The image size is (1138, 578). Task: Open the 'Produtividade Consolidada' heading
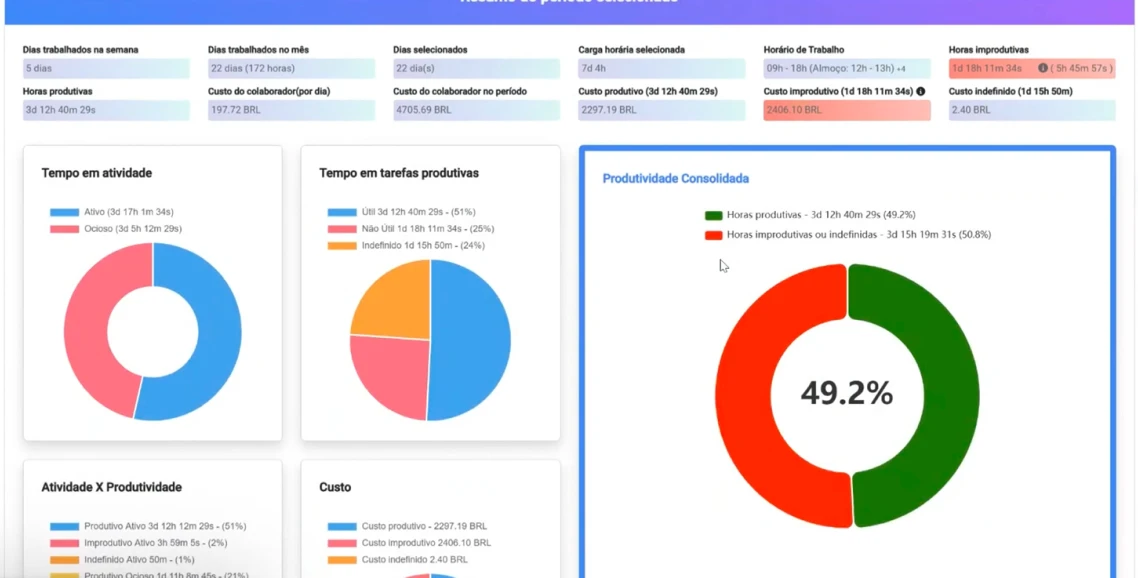tap(676, 179)
